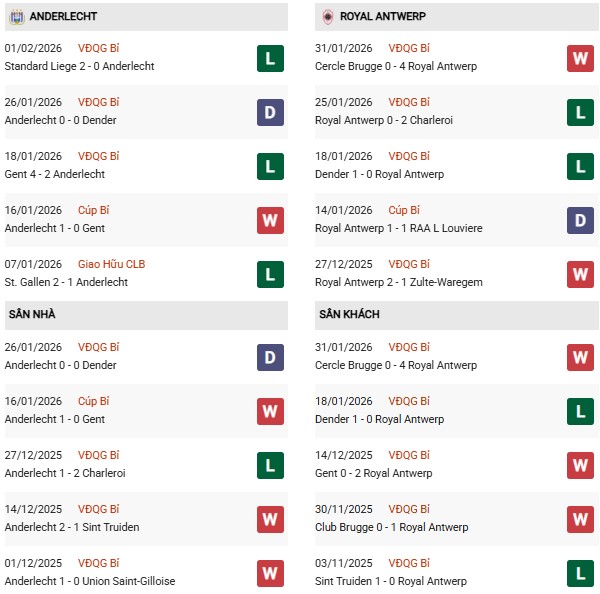Click the W badge for Gent 0-2 Royal Antwerp
Screen dimensions: 600x594
point(580,465)
